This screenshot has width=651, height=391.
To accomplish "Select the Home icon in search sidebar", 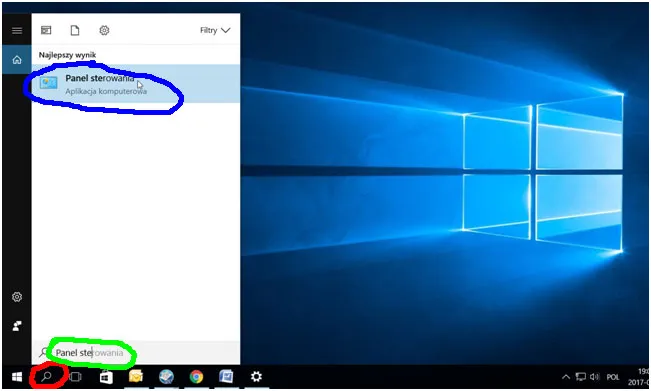I will tap(17, 60).
